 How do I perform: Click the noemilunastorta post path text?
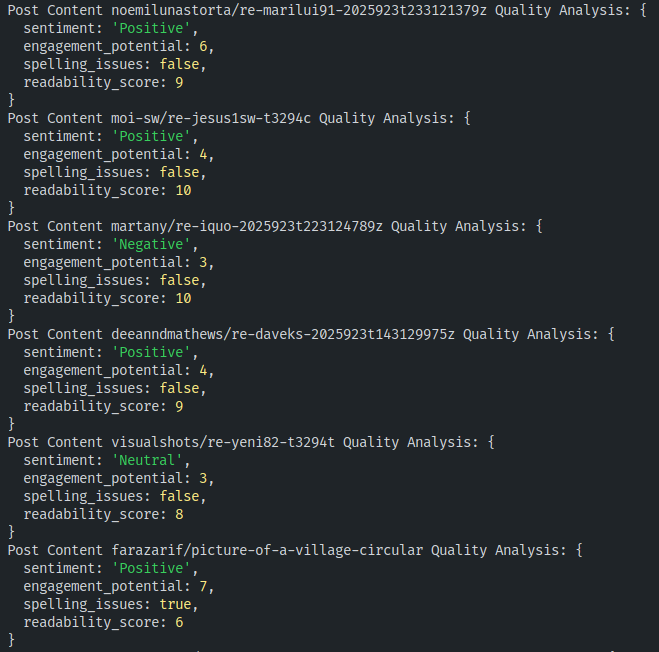tap(297, 10)
